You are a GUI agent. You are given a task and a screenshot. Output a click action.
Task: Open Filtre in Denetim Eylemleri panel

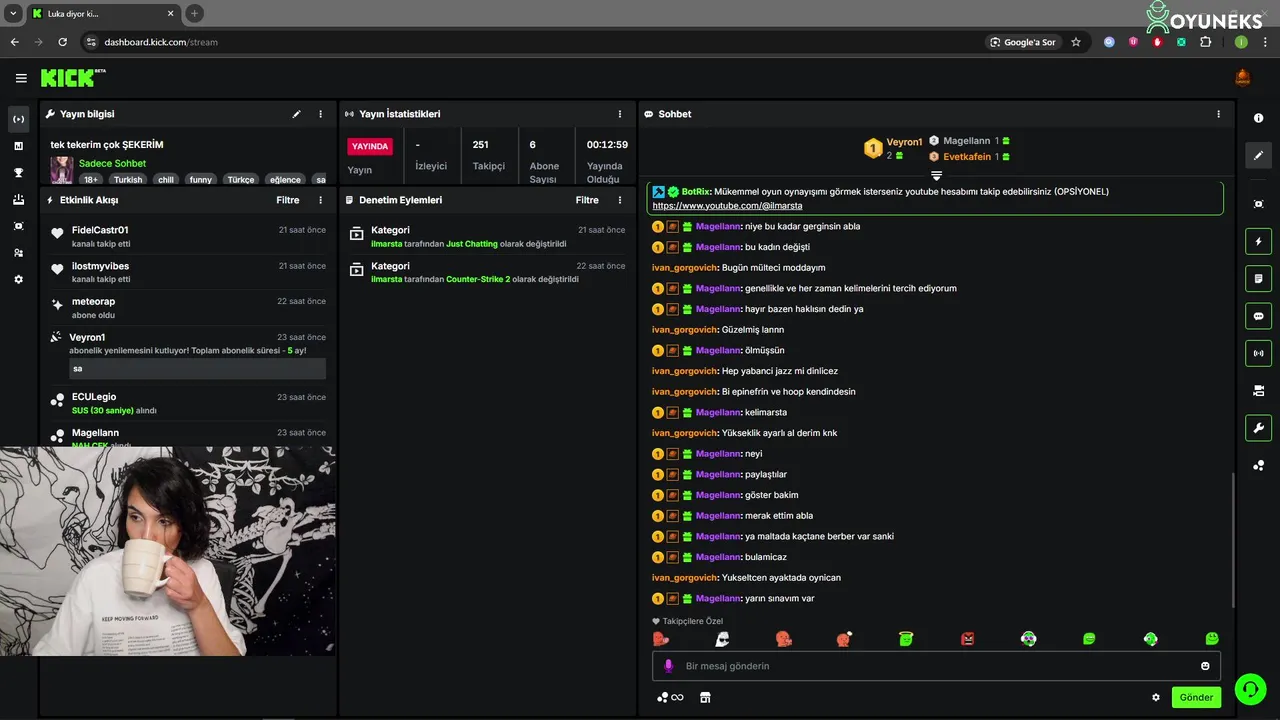[x=587, y=200]
